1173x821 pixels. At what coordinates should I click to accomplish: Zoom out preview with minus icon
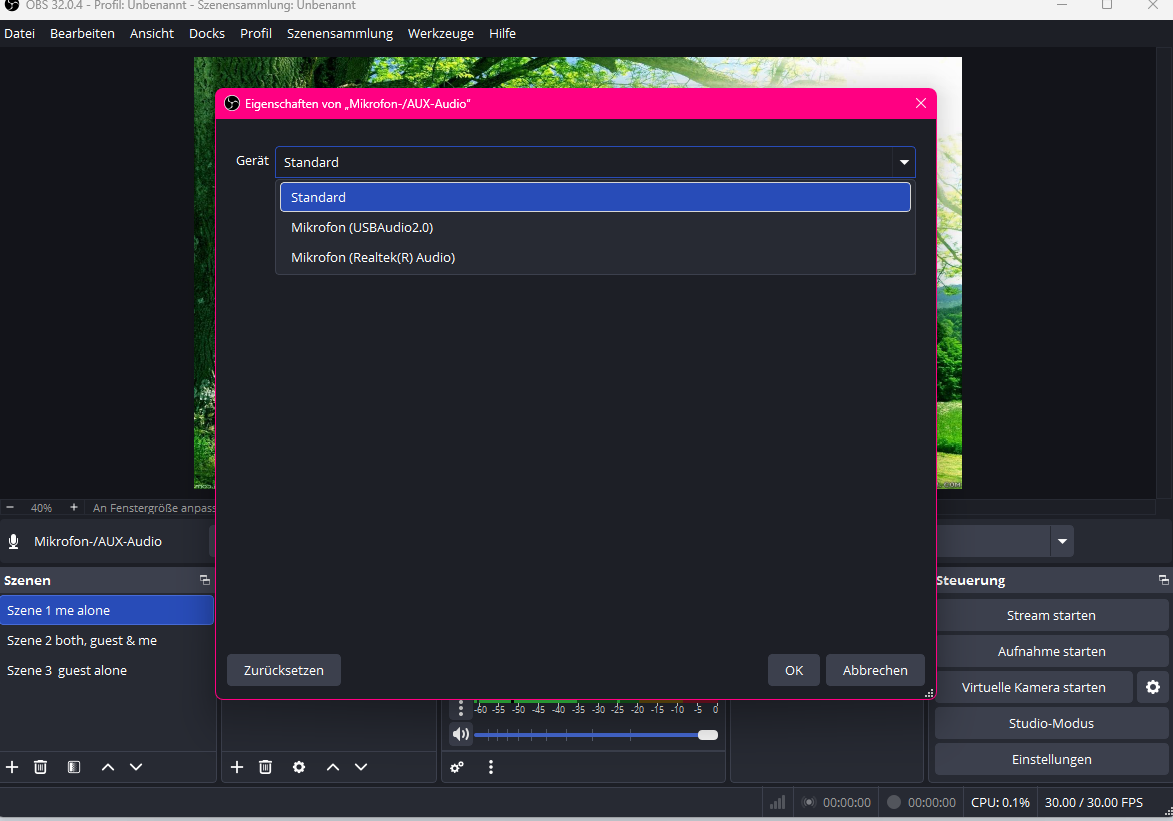click(10, 507)
